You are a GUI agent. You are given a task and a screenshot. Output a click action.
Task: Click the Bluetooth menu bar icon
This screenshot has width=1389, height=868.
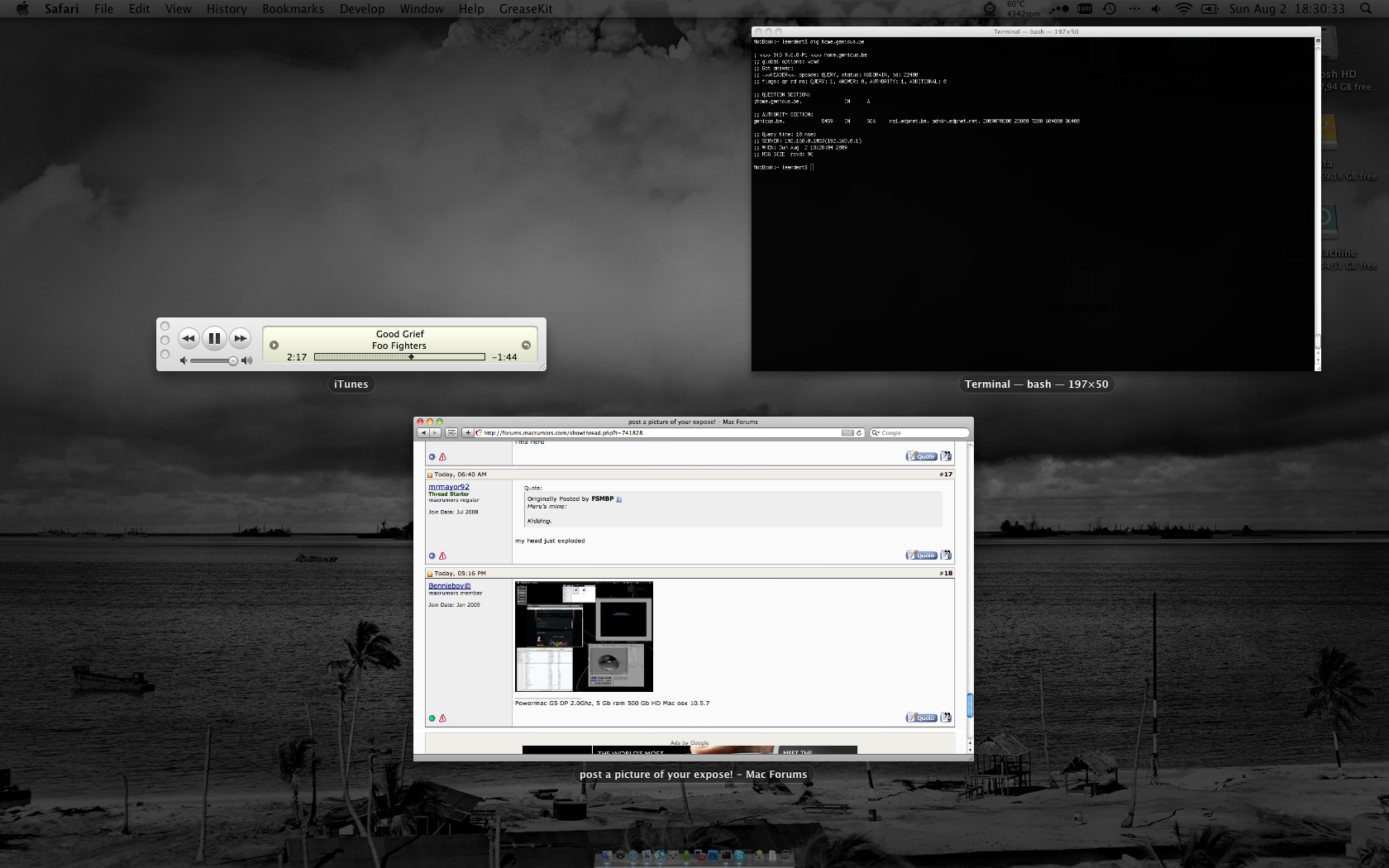point(1134,8)
